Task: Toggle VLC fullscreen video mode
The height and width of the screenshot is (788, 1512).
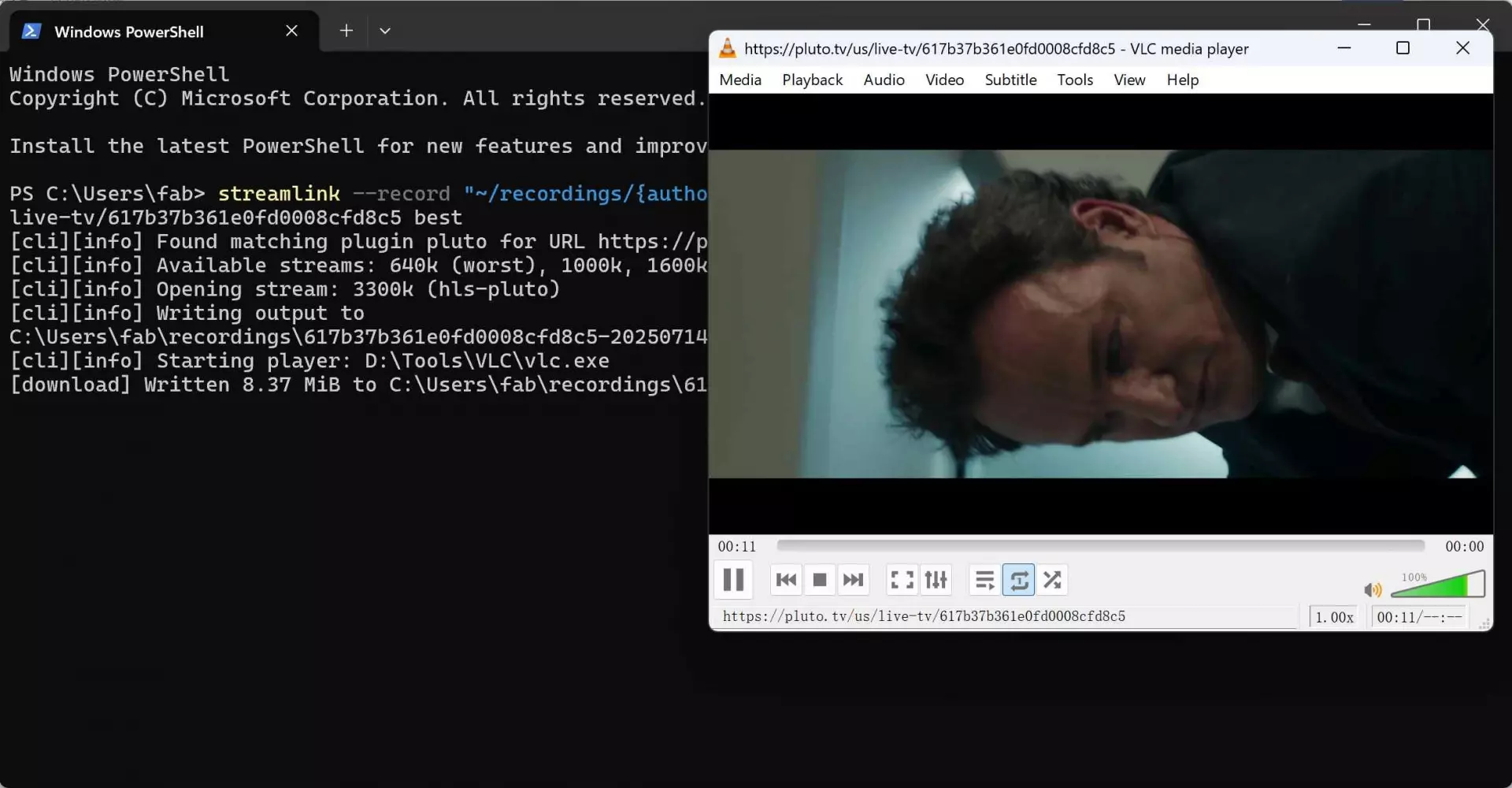Action: click(902, 581)
